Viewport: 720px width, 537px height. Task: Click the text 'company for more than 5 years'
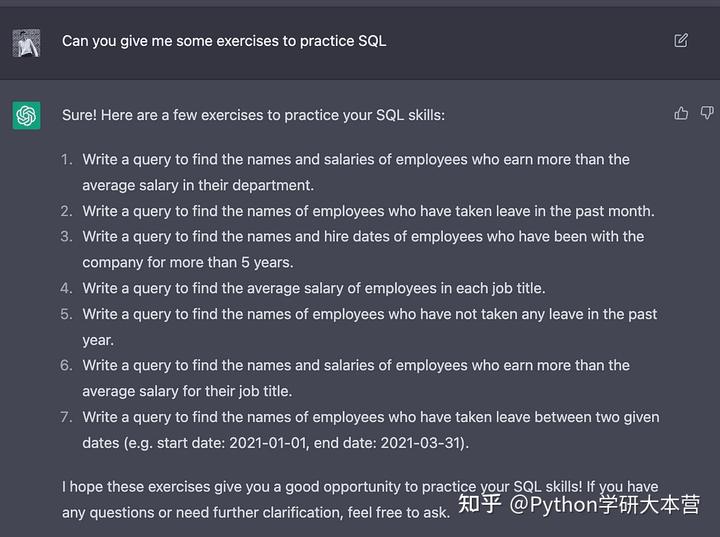coord(188,262)
